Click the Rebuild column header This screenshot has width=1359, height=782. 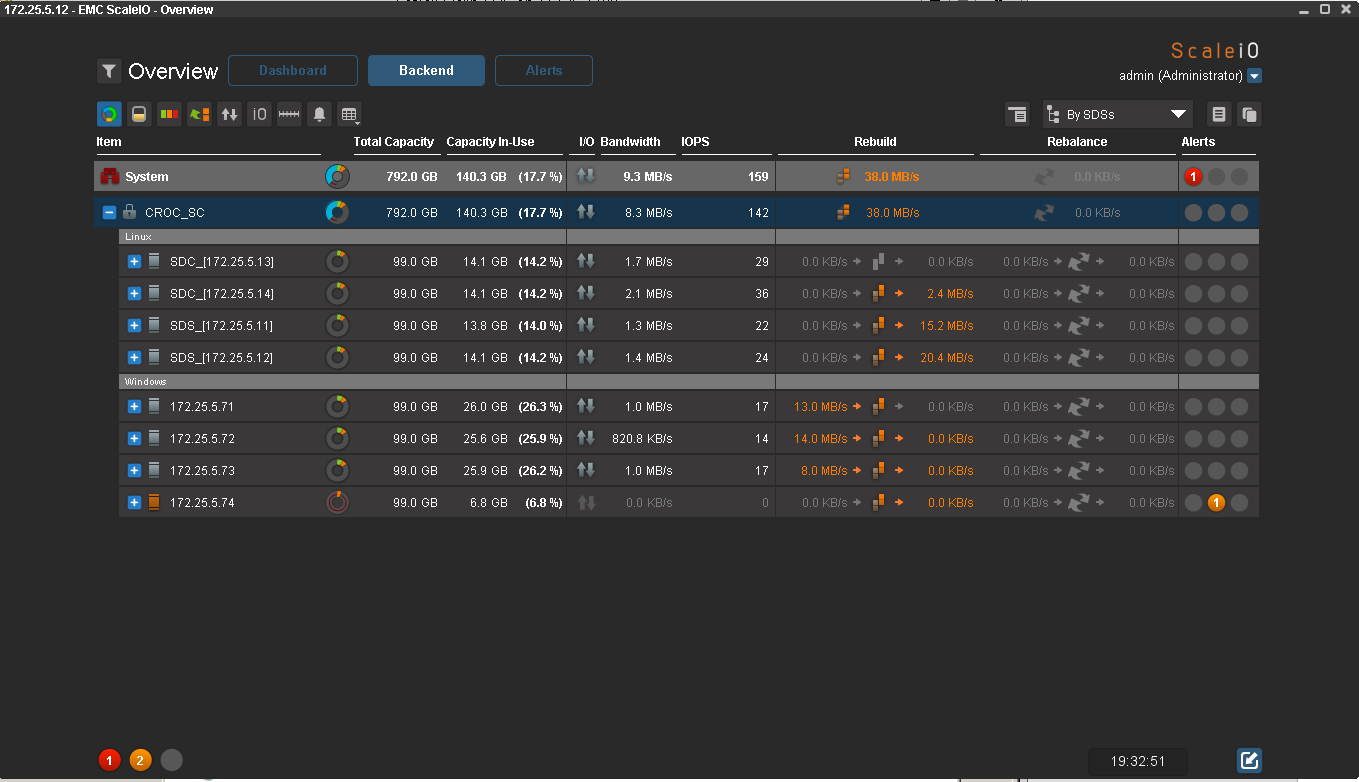coord(875,142)
